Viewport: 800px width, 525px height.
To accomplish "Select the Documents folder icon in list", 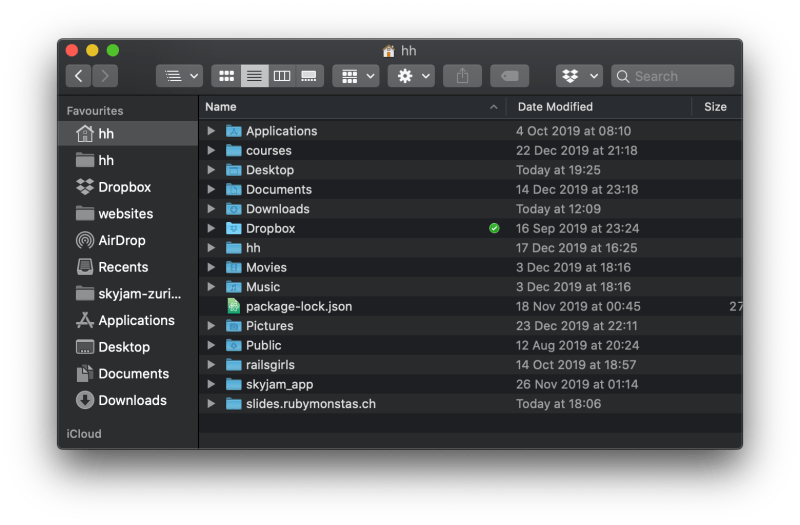I will tap(234, 189).
